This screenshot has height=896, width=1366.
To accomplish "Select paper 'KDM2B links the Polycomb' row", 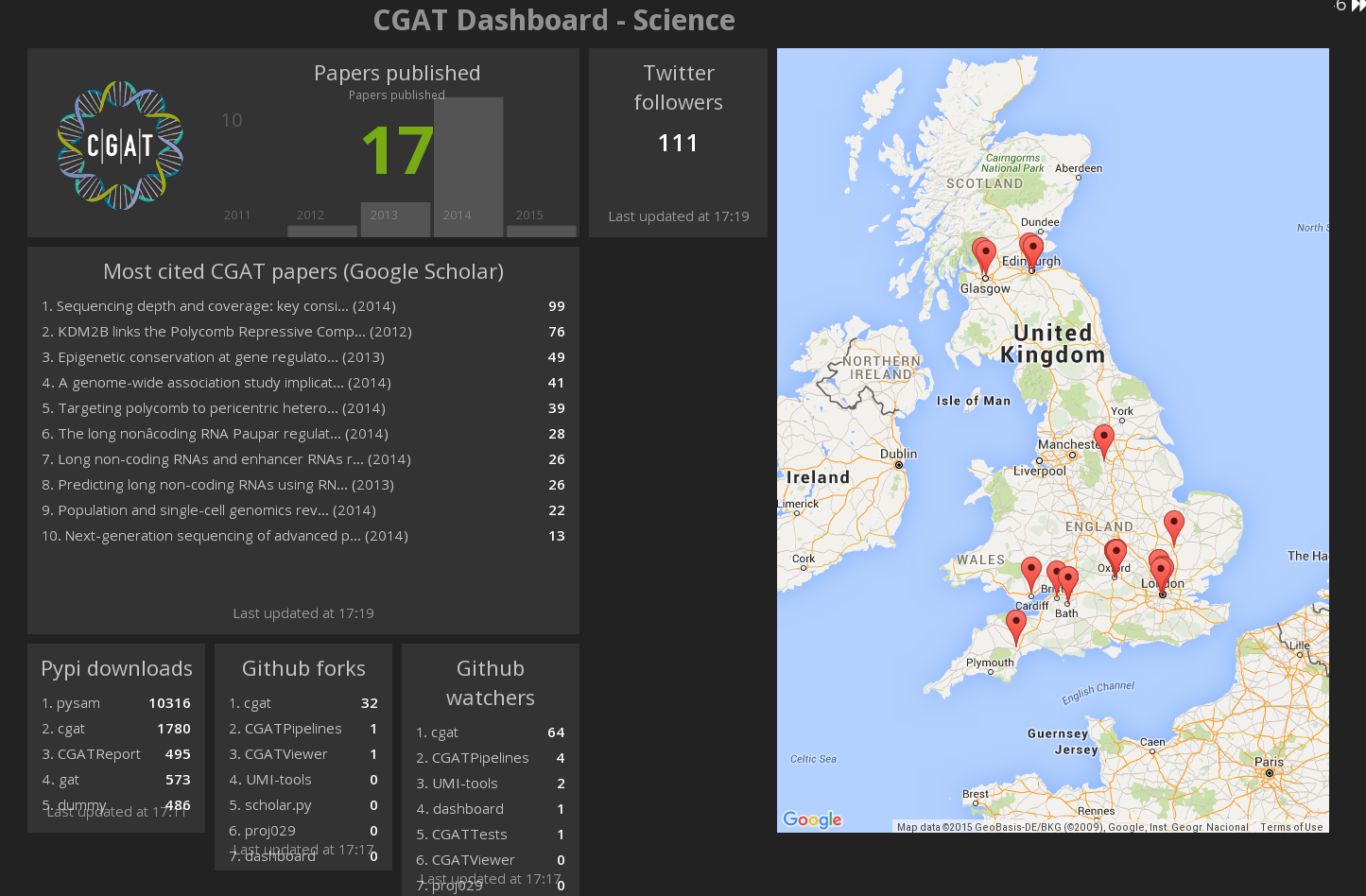I will (x=303, y=332).
